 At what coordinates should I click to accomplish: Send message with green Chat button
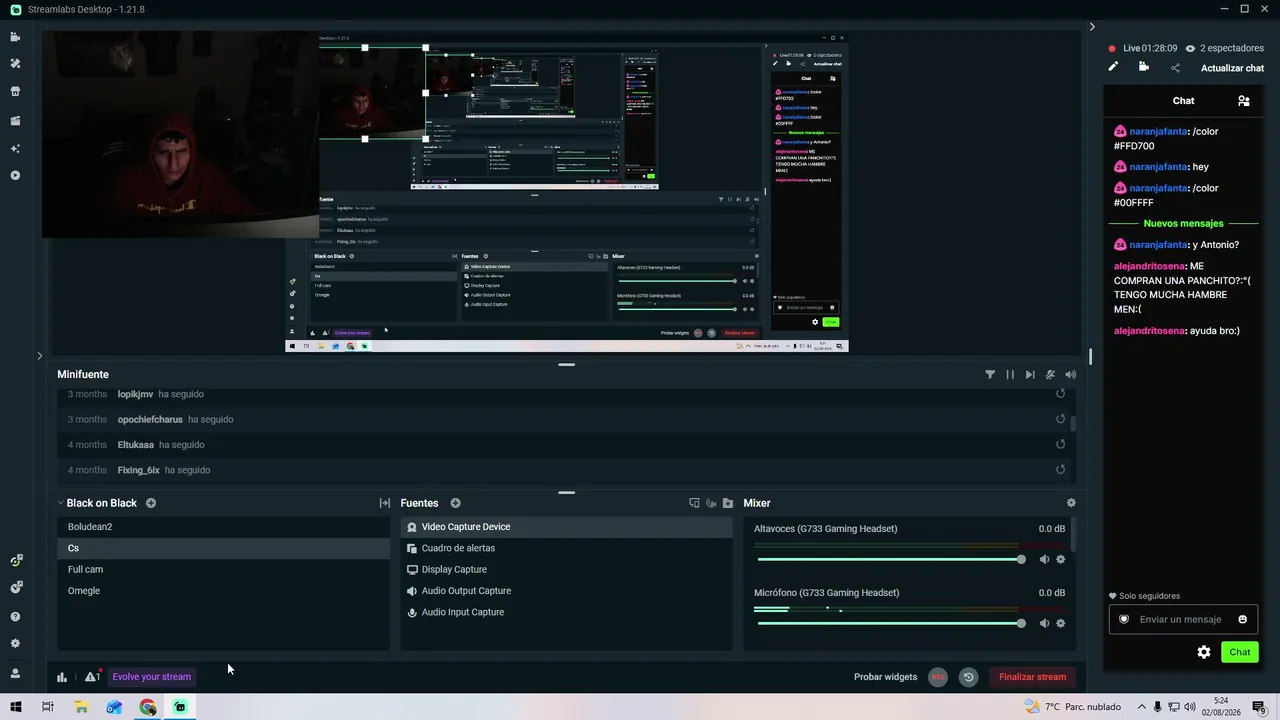coord(1240,652)
